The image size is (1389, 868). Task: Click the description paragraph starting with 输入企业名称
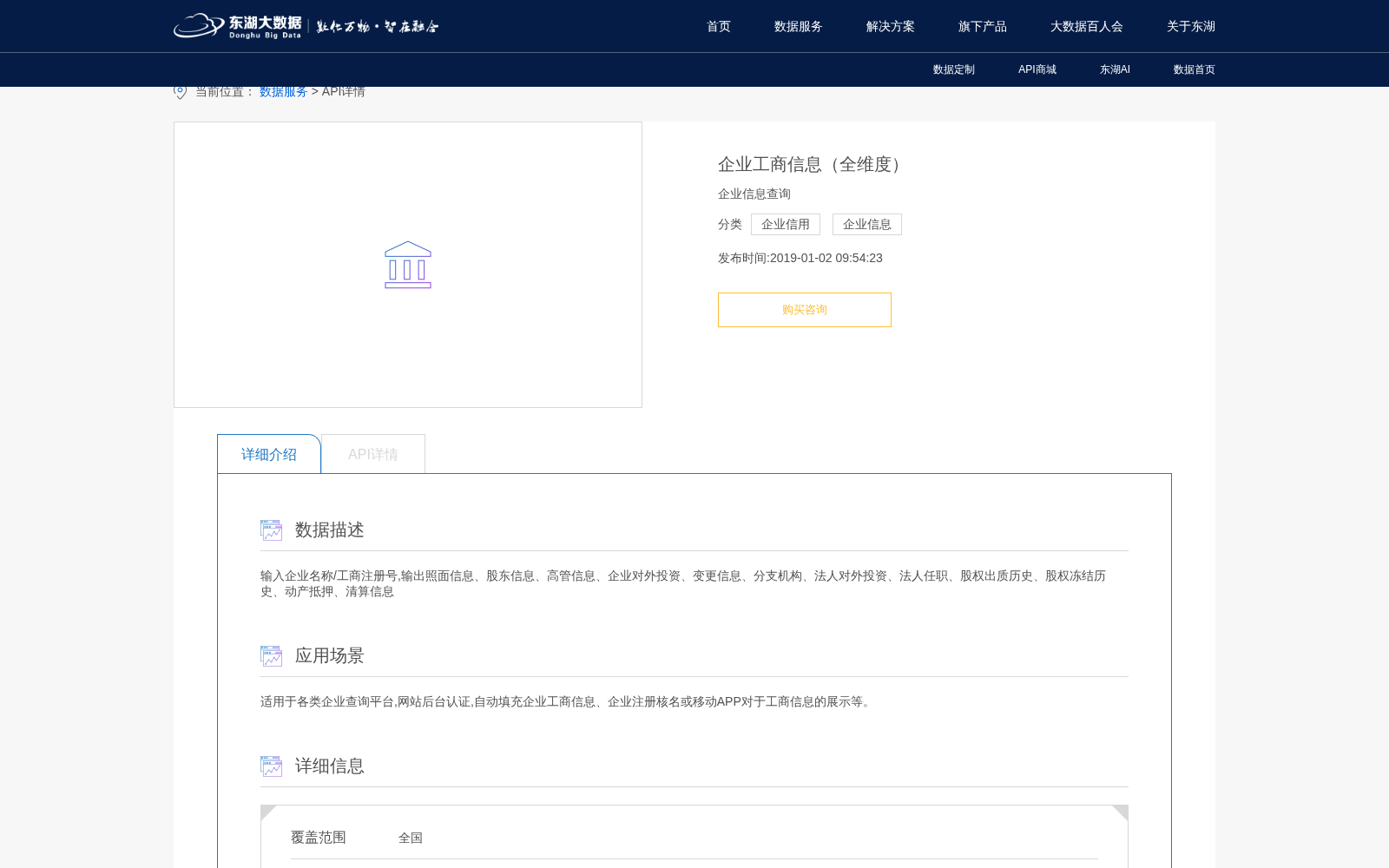pyautogui.click(x=683, y=583)
